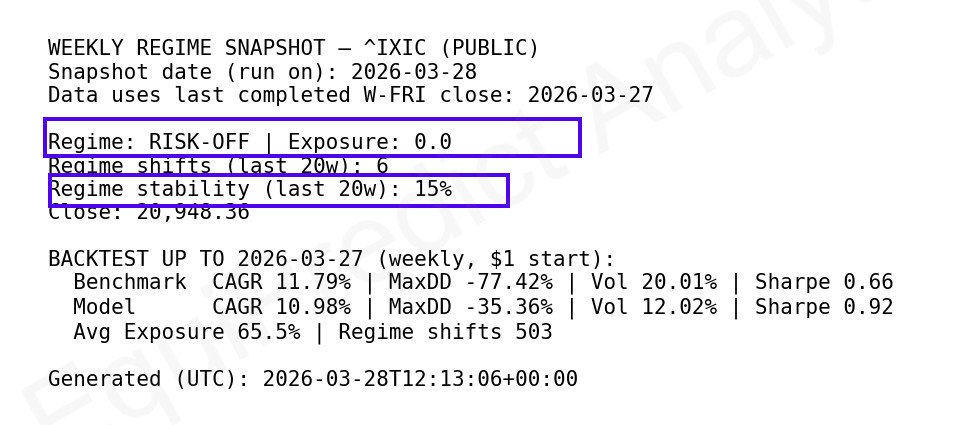The height and width of the screenshot is (425, 954).
Task: Click the Regime shifts (last 20w) line
Action: pos(218,165)
